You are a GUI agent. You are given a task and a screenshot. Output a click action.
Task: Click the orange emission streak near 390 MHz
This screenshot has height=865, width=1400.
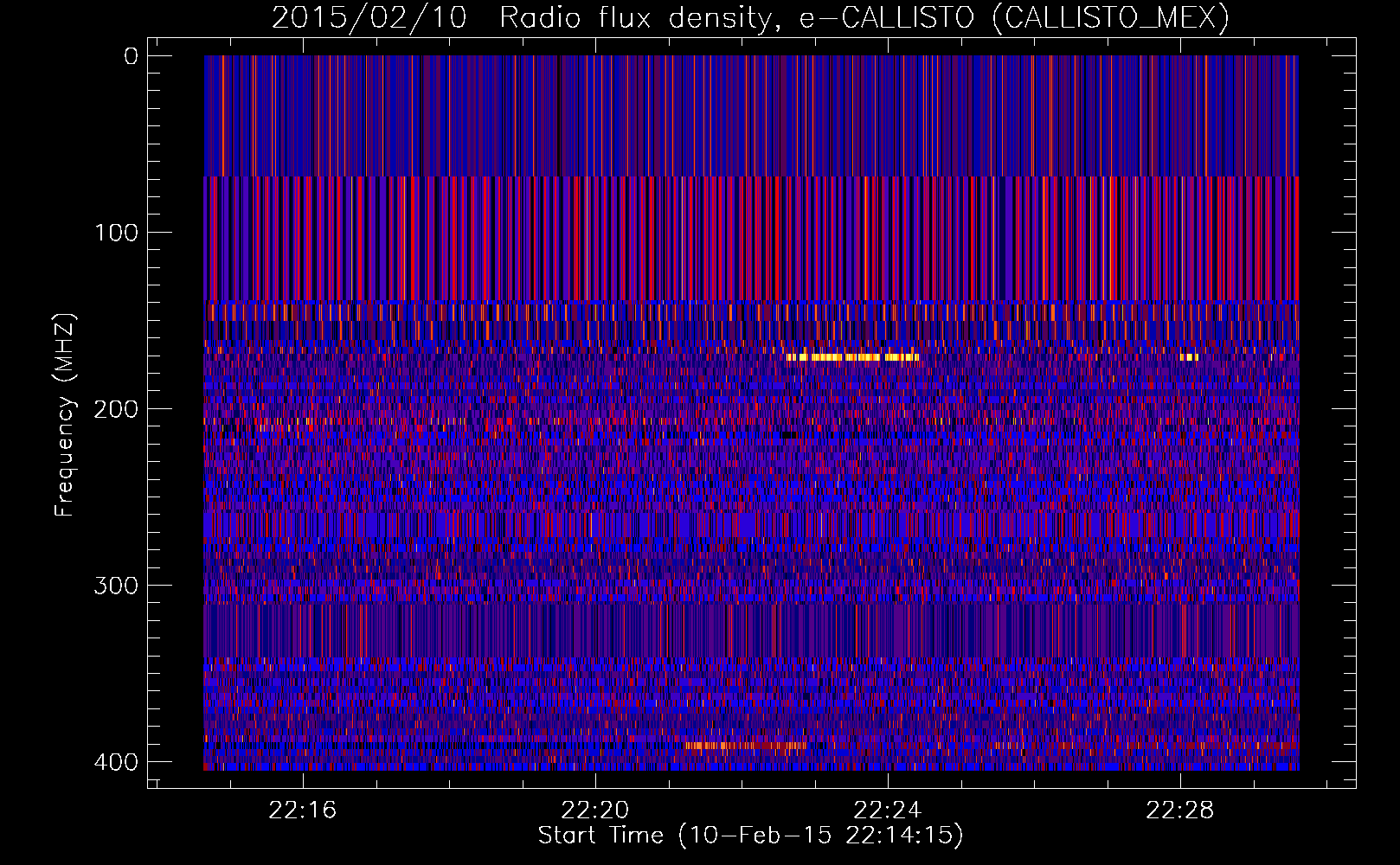pos(745,745)
